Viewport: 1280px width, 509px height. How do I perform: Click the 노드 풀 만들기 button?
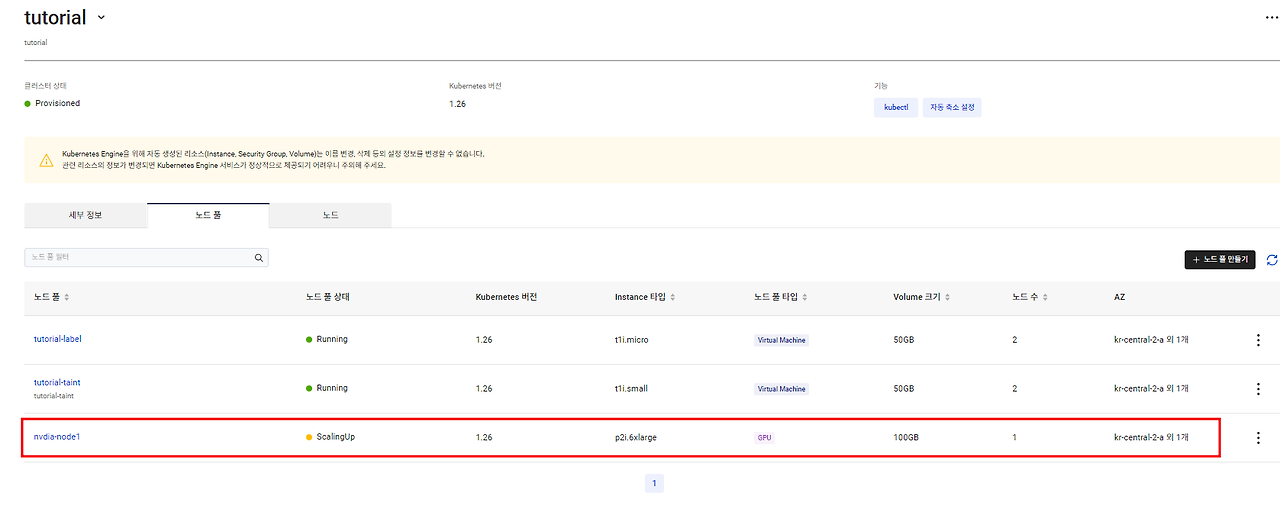click(x=1219, y=259)
